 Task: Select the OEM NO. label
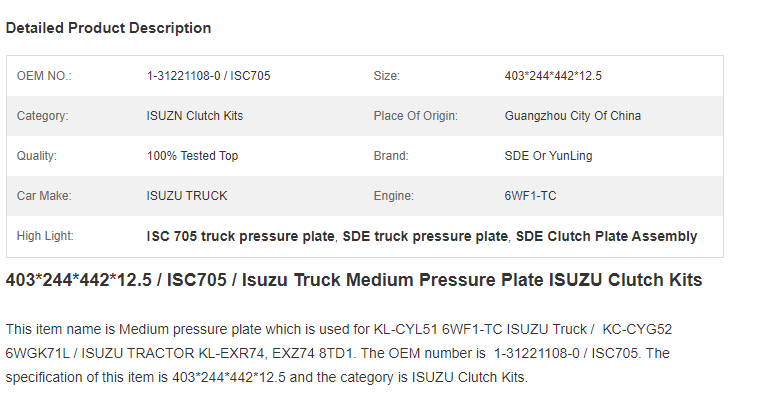coord(44,76)
